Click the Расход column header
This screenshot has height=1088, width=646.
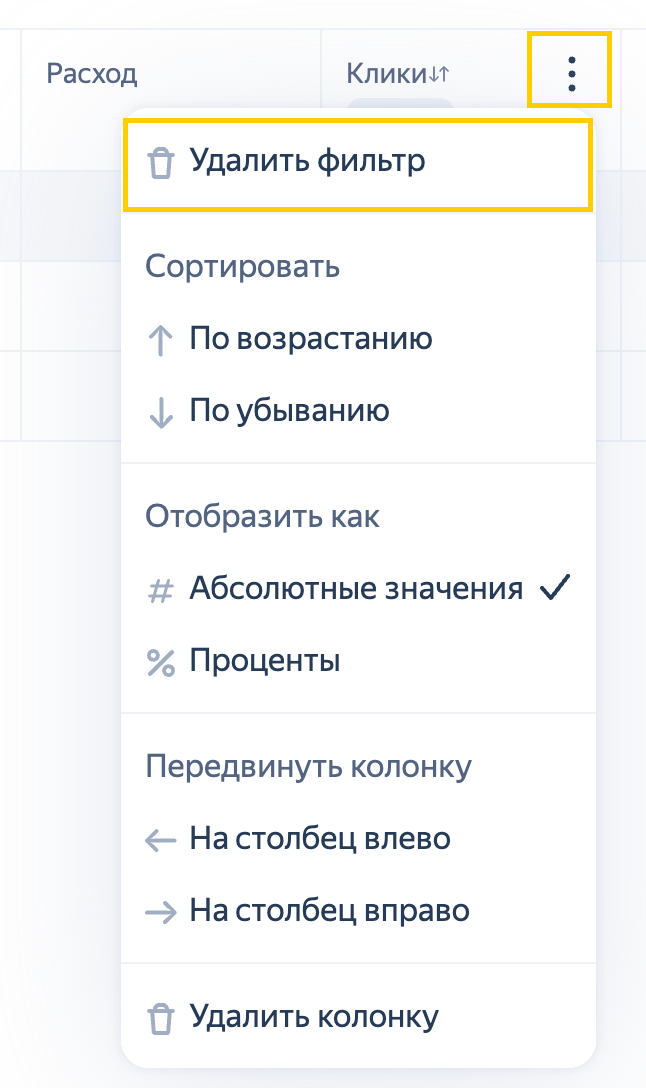coord(92,74)
